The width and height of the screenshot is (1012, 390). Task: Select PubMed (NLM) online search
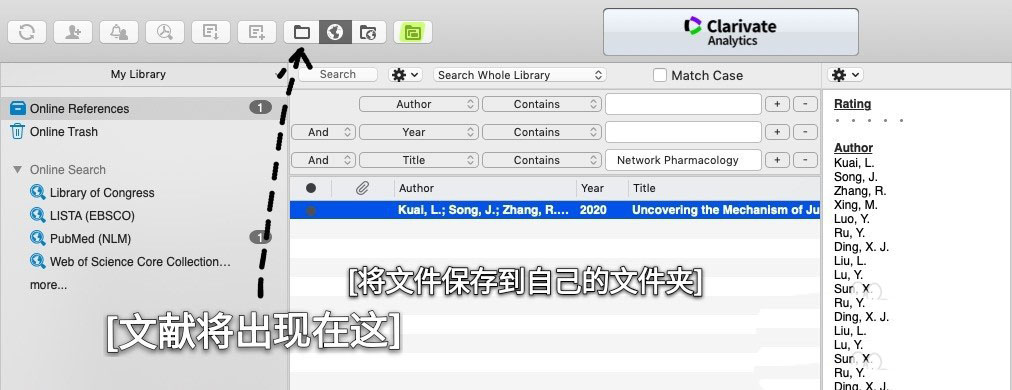[90, 239]
